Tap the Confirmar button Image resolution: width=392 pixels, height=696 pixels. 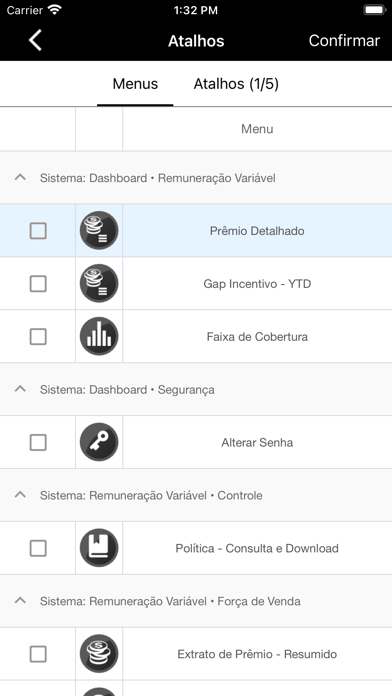[344, 40]
